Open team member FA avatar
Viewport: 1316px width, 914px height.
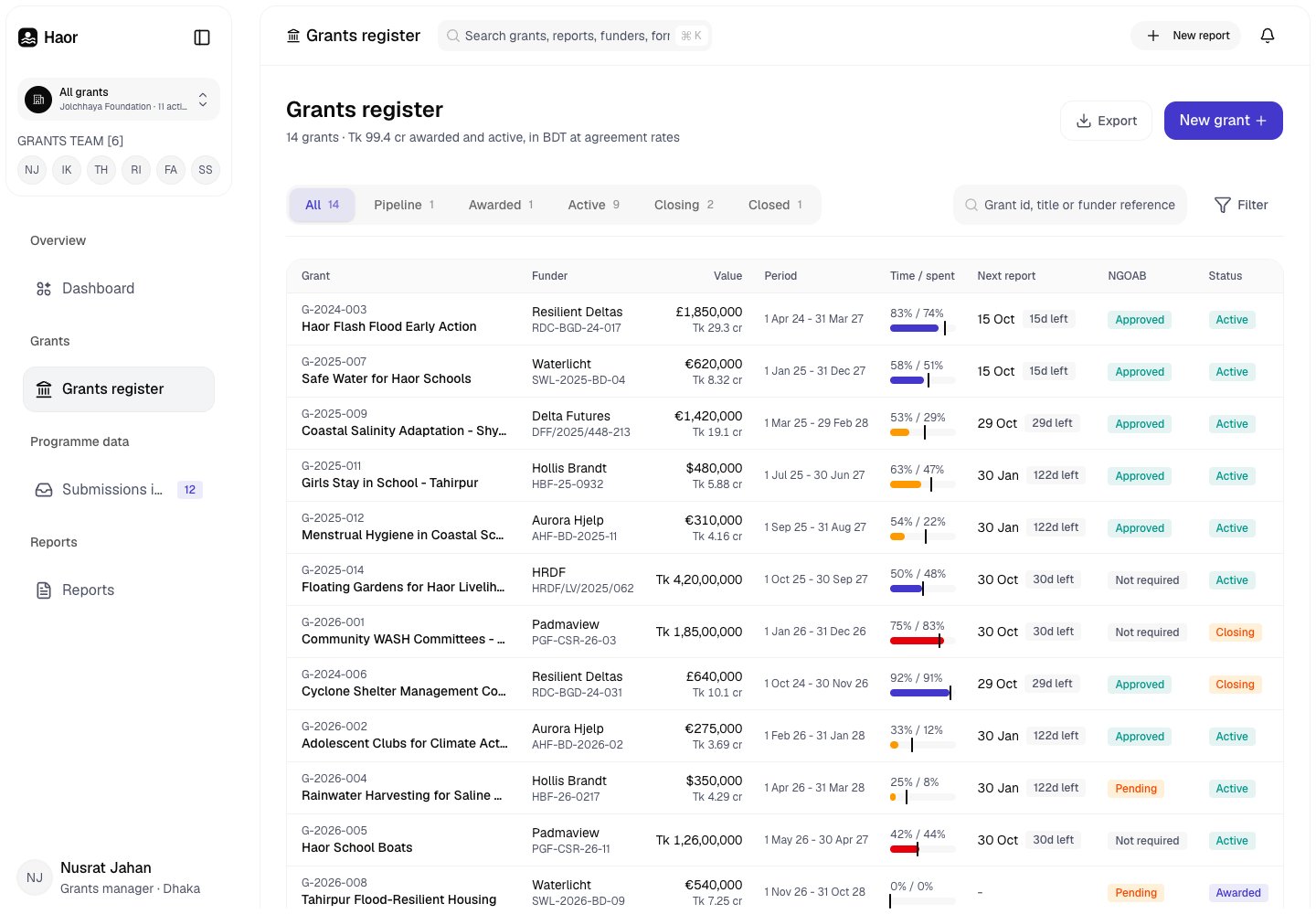[x=171, y=170]
